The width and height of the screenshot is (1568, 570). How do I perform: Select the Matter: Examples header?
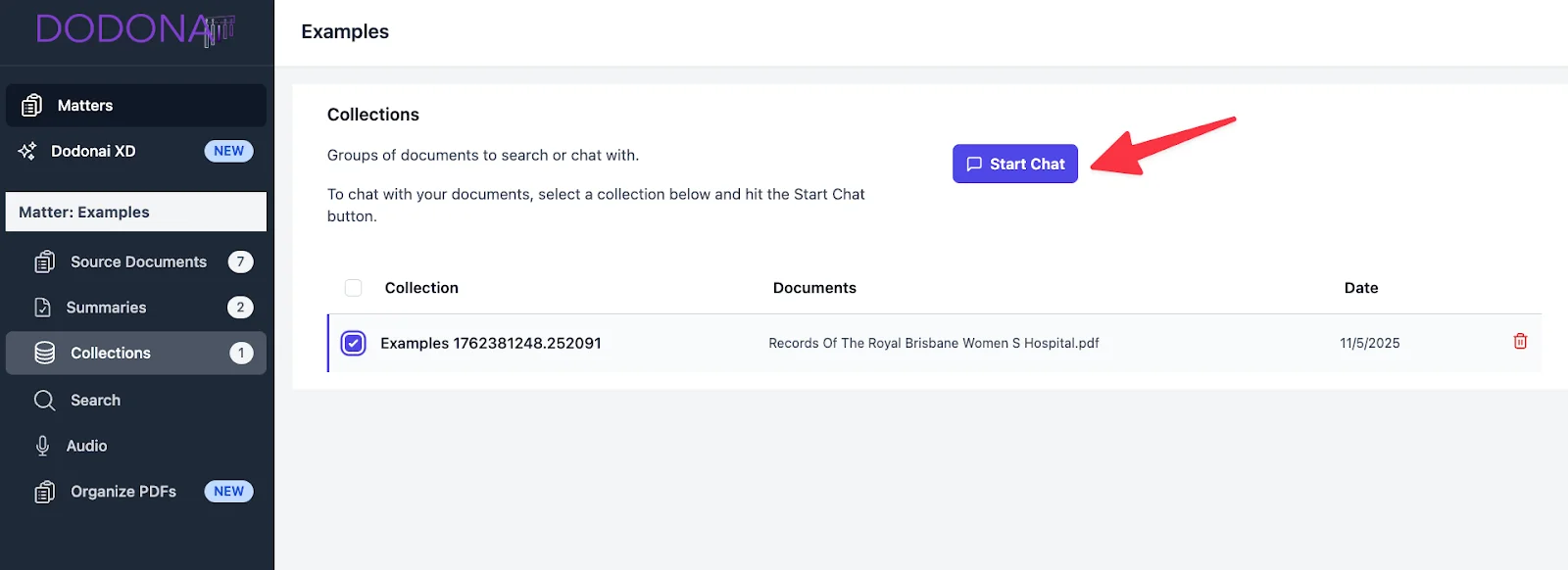[135, 212]
